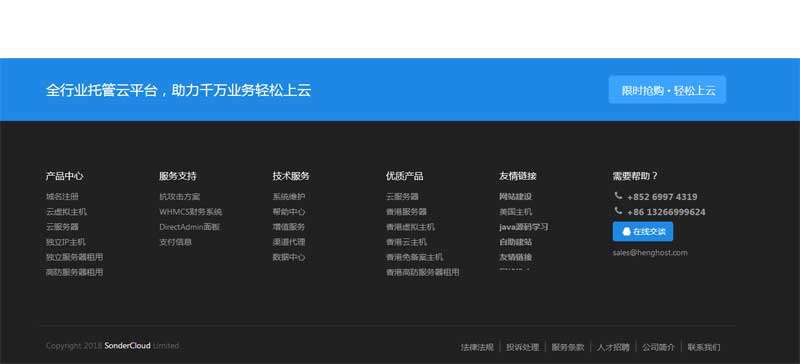Open the 香港云主机 link
The image size is (800, 364).
coord(406,242)
